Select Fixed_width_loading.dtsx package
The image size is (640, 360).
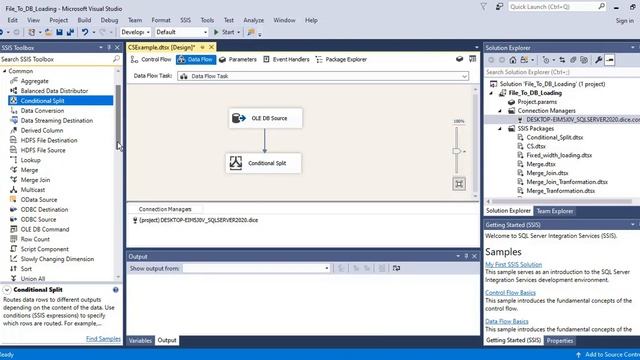559,155
